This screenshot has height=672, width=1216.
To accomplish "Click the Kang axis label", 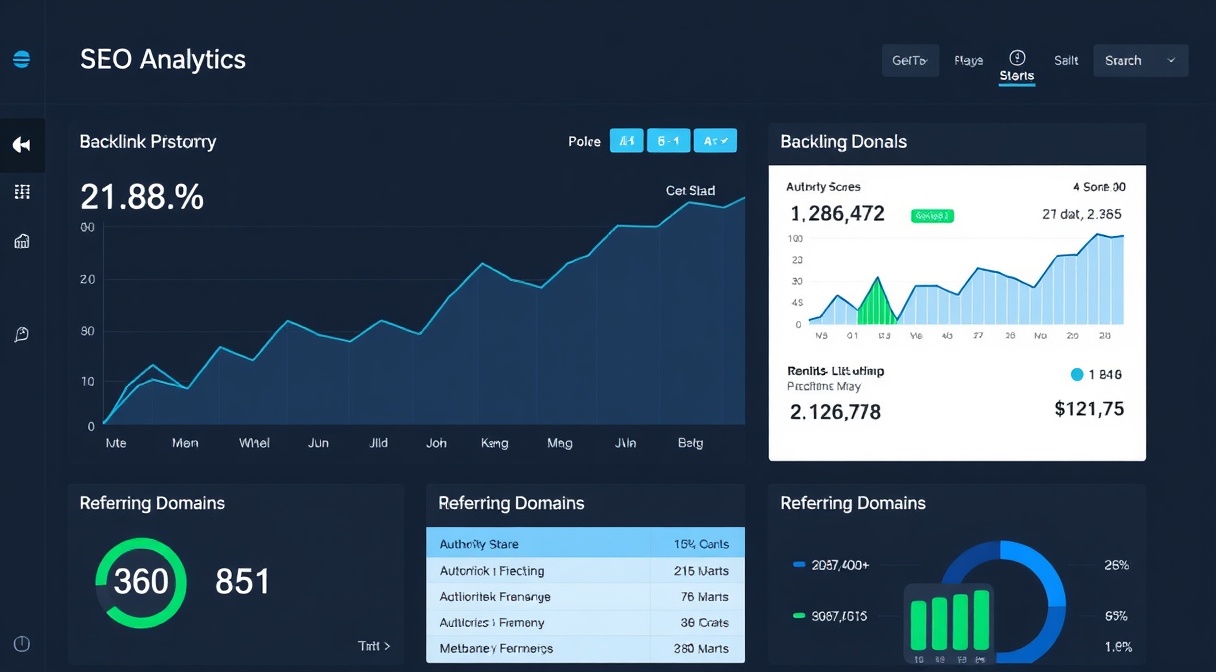I will pyautogui.click(x=495, y=442).
